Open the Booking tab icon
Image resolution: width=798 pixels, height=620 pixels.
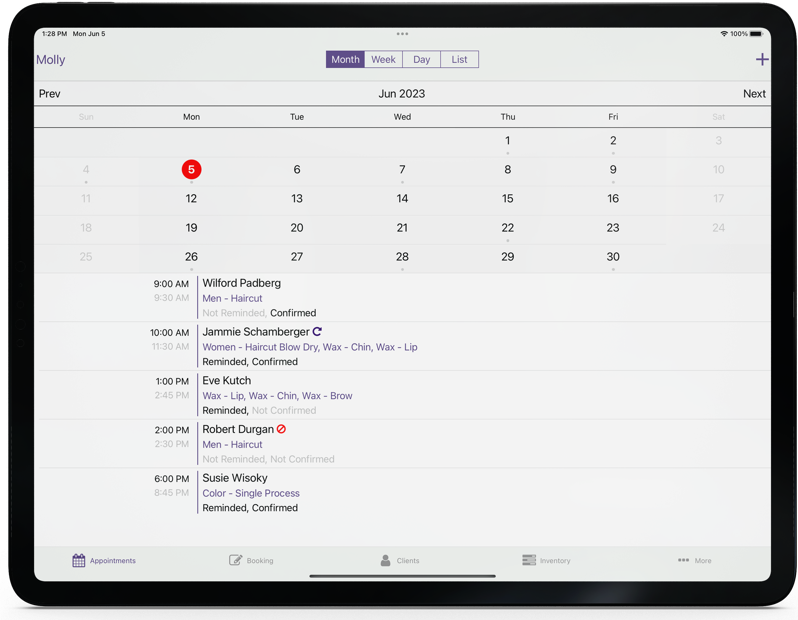tap(235, 560)
